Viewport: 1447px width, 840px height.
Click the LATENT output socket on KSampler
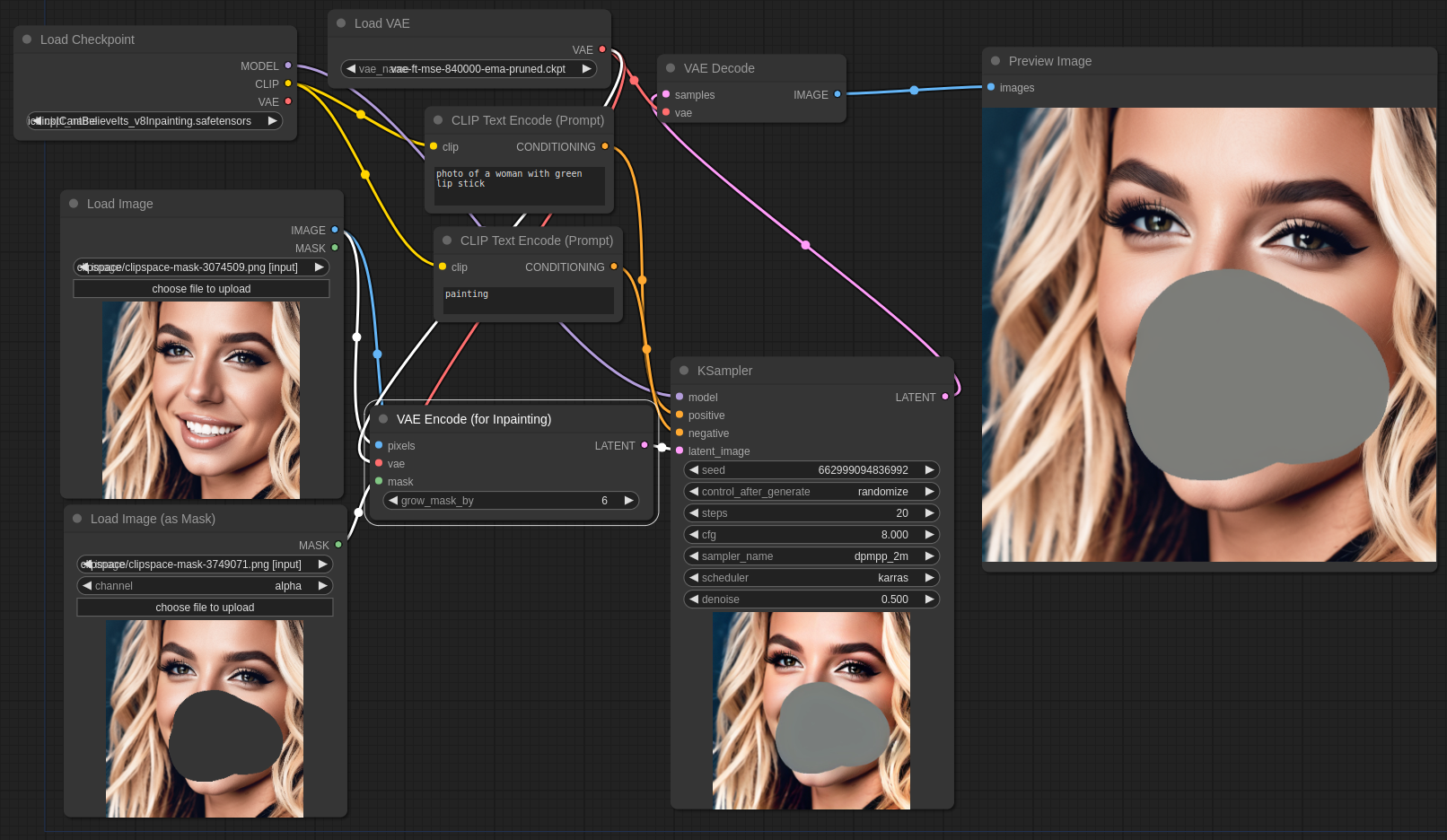pyautogui.click(x=944, y=397)
